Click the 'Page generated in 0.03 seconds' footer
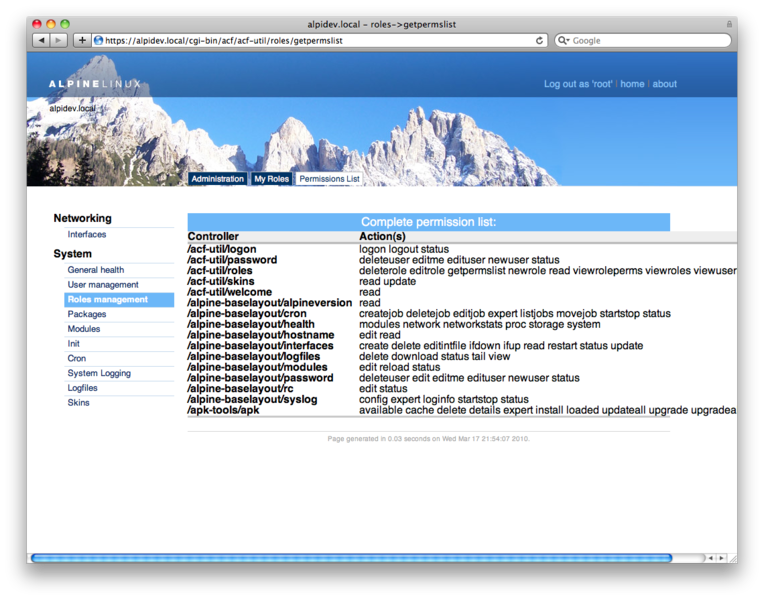The image size is (764, 600). click(x=428, y=439)
